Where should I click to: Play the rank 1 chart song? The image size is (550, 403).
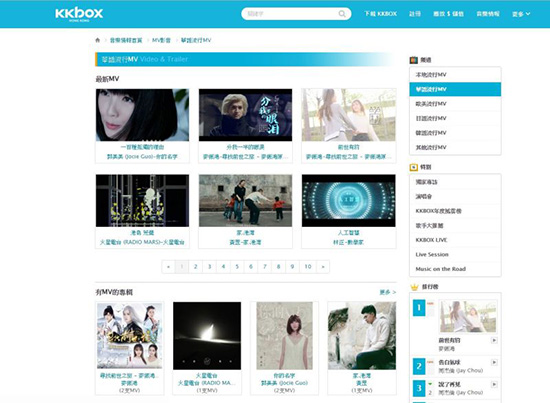[x=494, y=340]
